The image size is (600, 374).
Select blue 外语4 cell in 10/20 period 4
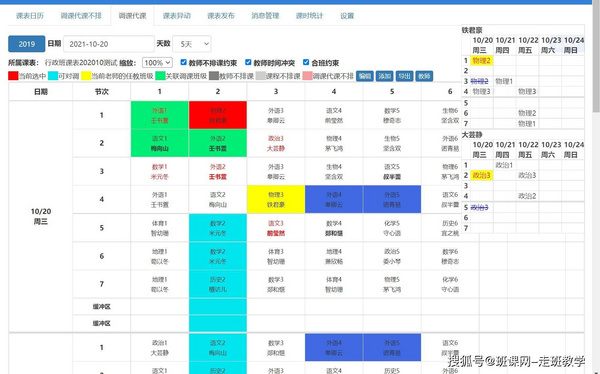pos(334,199)
